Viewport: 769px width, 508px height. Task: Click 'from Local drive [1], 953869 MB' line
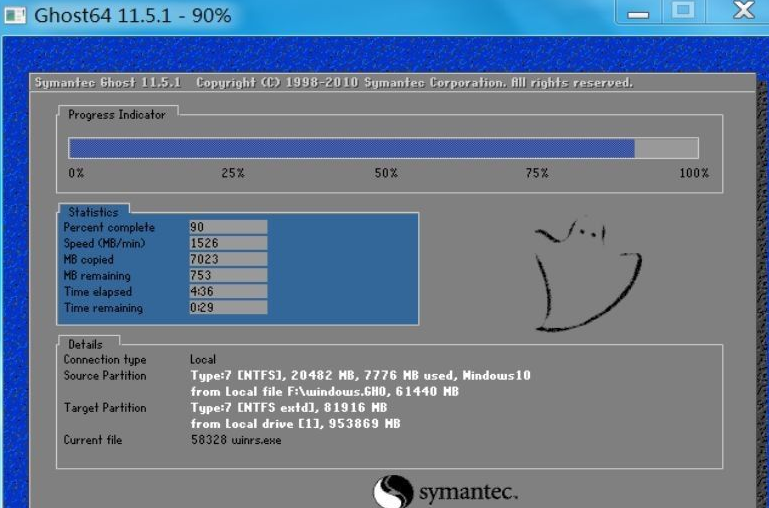pyautogui.click(x=295, y=424)
